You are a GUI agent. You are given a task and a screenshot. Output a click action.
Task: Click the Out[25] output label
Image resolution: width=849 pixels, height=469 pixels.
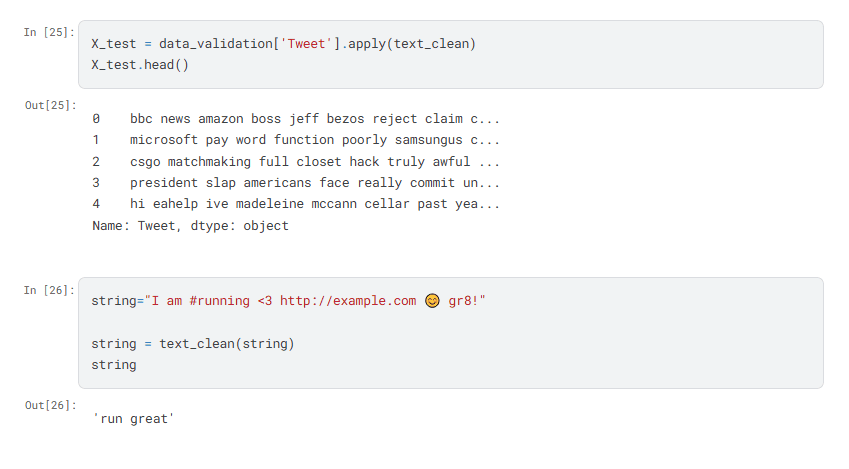(50, 105)
